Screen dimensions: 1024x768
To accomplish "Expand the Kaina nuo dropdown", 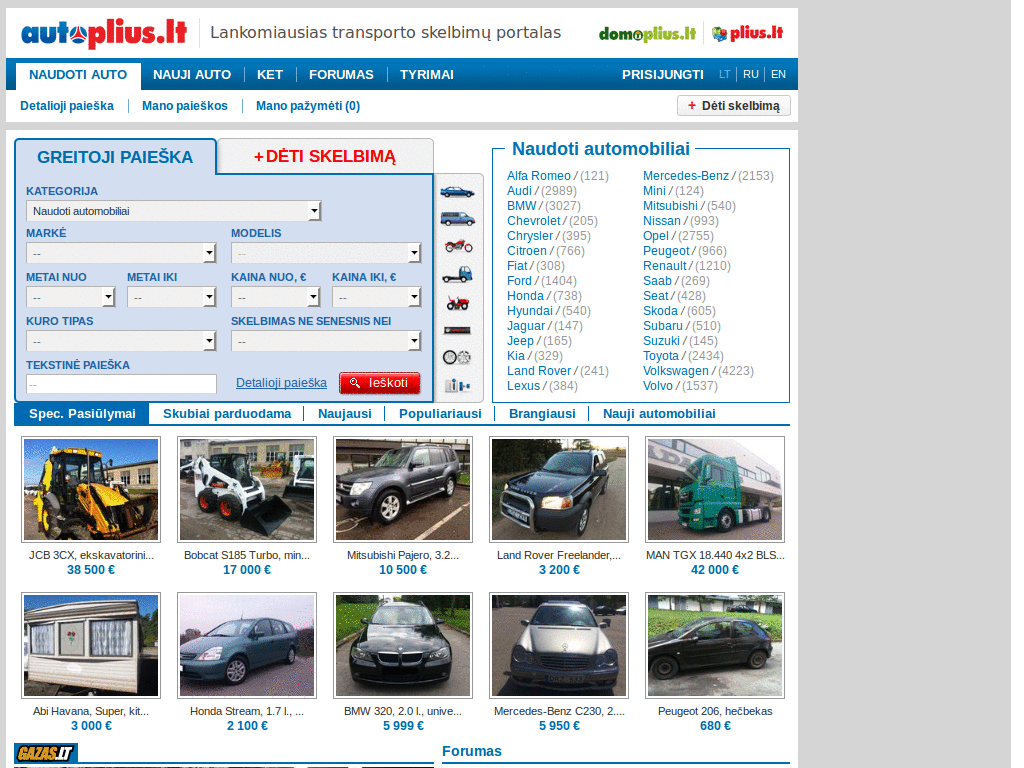I will 276,297.
